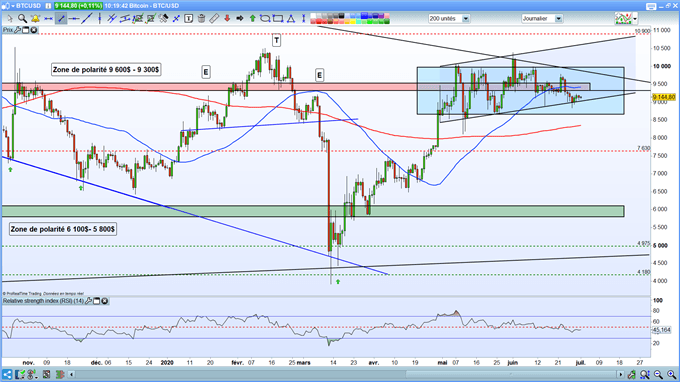Select the vertical line tool
The height and width of the screenshot is (382, 680).
[100, 19]
